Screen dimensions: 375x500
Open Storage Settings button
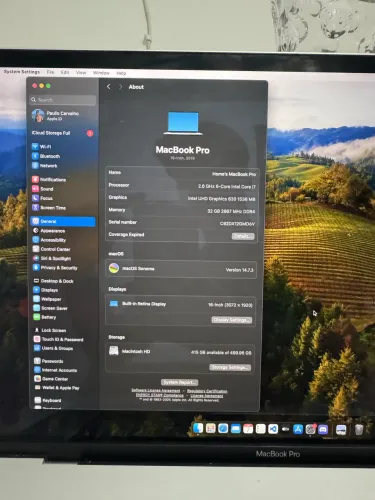pos(230,367)
